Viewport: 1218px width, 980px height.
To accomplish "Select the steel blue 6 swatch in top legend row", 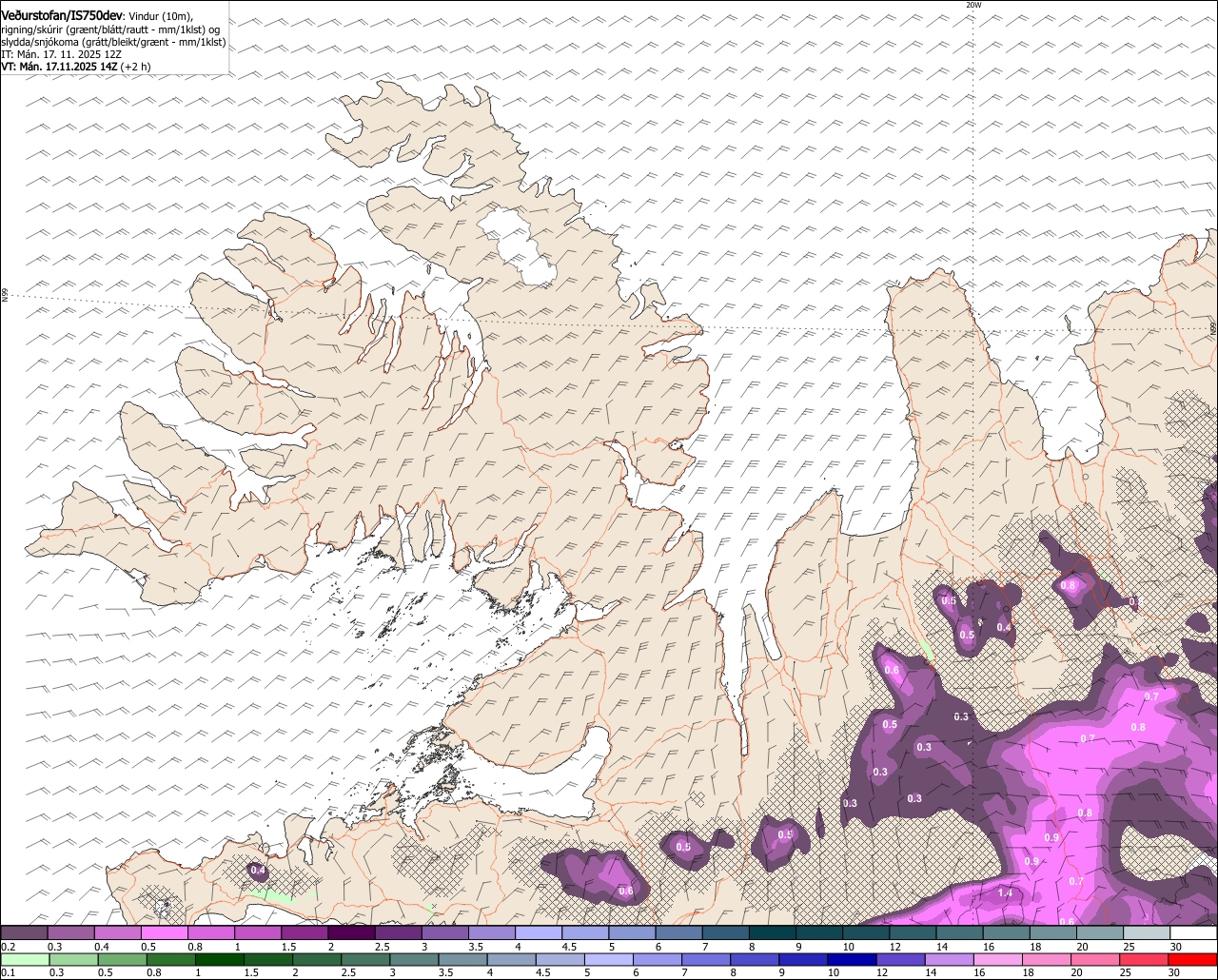I will pos(679,932).
